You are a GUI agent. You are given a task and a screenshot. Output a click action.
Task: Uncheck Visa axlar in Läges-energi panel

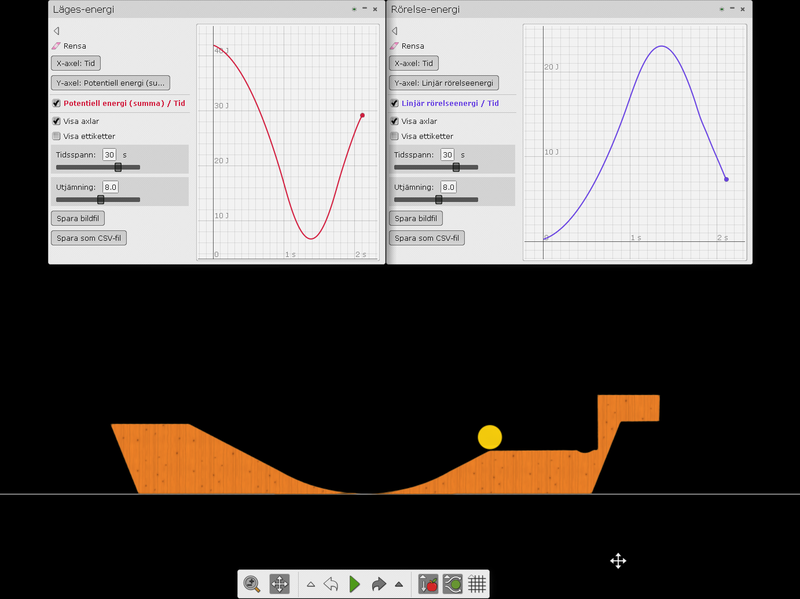[57, 121]
